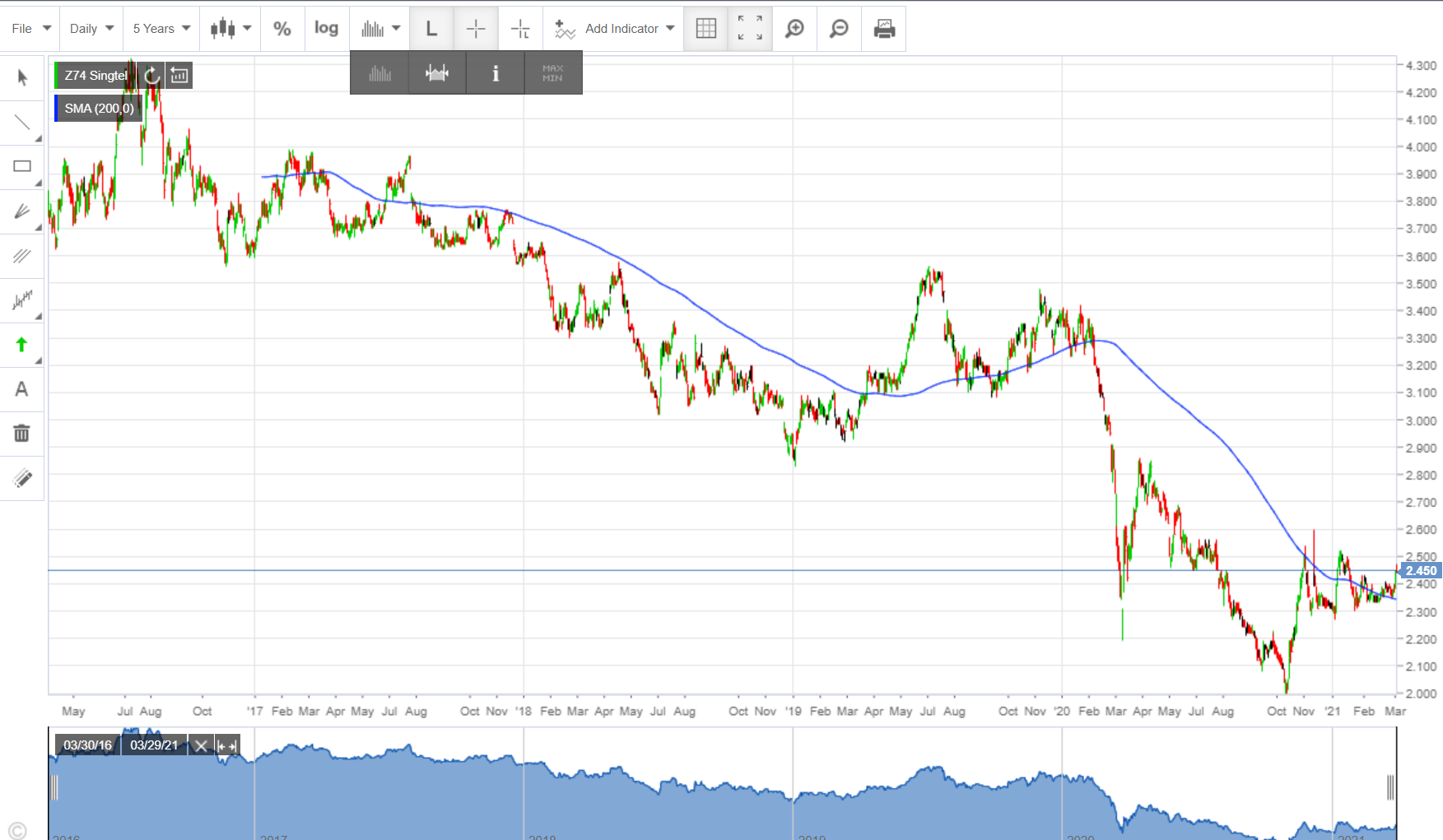Select the arrow pointer tool
This screenshot has width=1443, height=840.
22,77
